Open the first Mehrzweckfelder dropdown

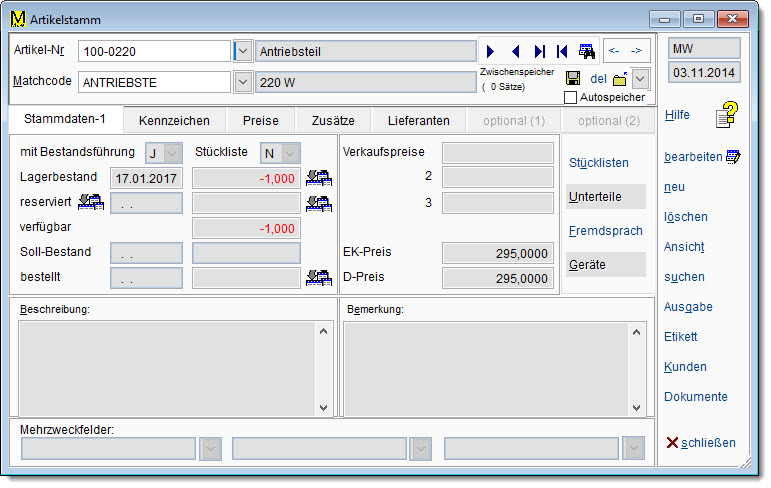click(211, 449)
